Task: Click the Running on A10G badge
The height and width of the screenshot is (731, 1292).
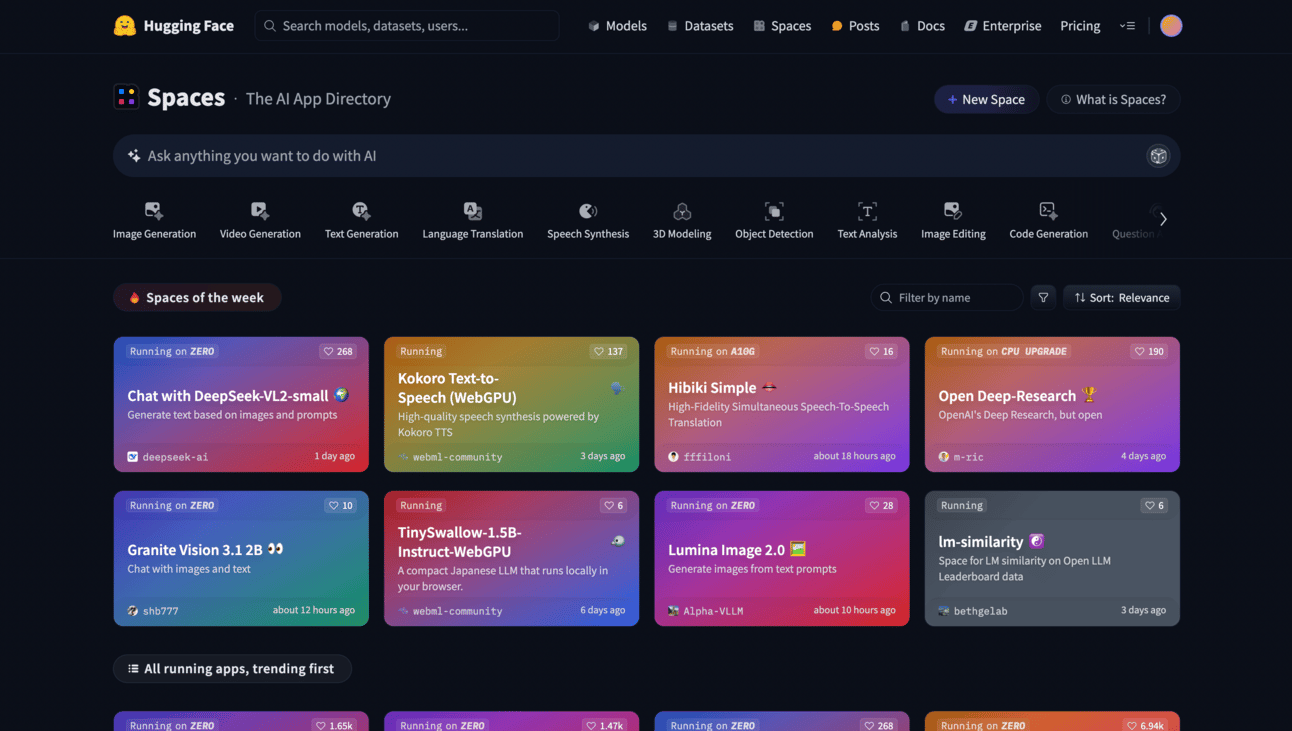Action: (713, 351)
